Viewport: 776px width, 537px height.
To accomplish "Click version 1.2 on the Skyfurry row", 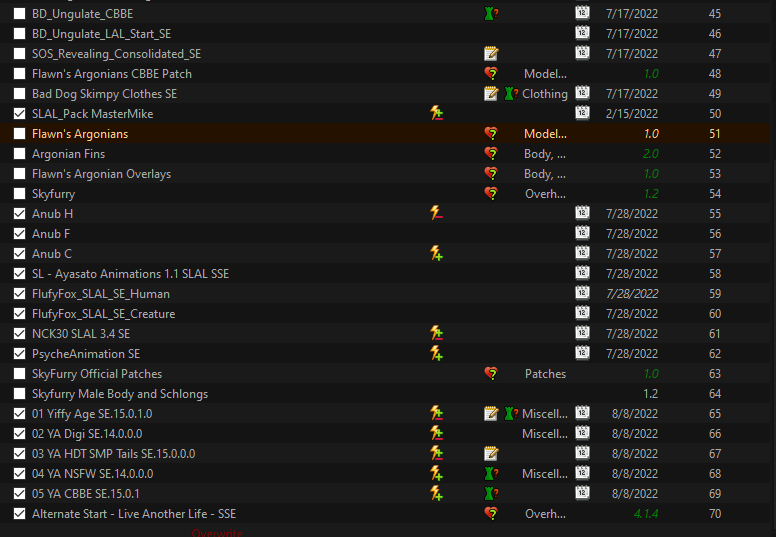I will [x=651, y=194].
